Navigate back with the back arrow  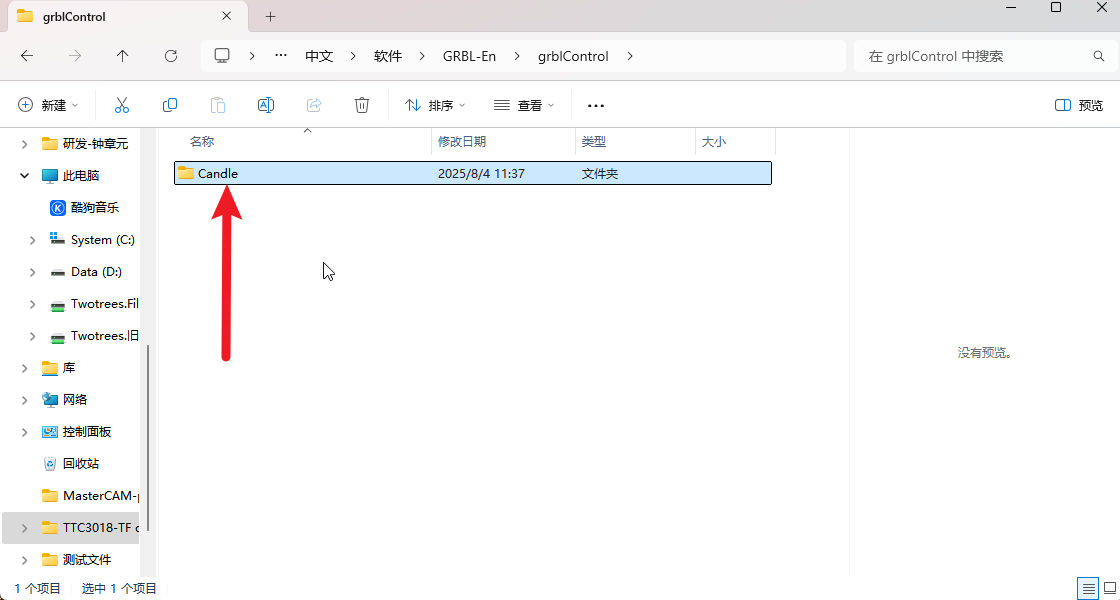coord(27,56)
